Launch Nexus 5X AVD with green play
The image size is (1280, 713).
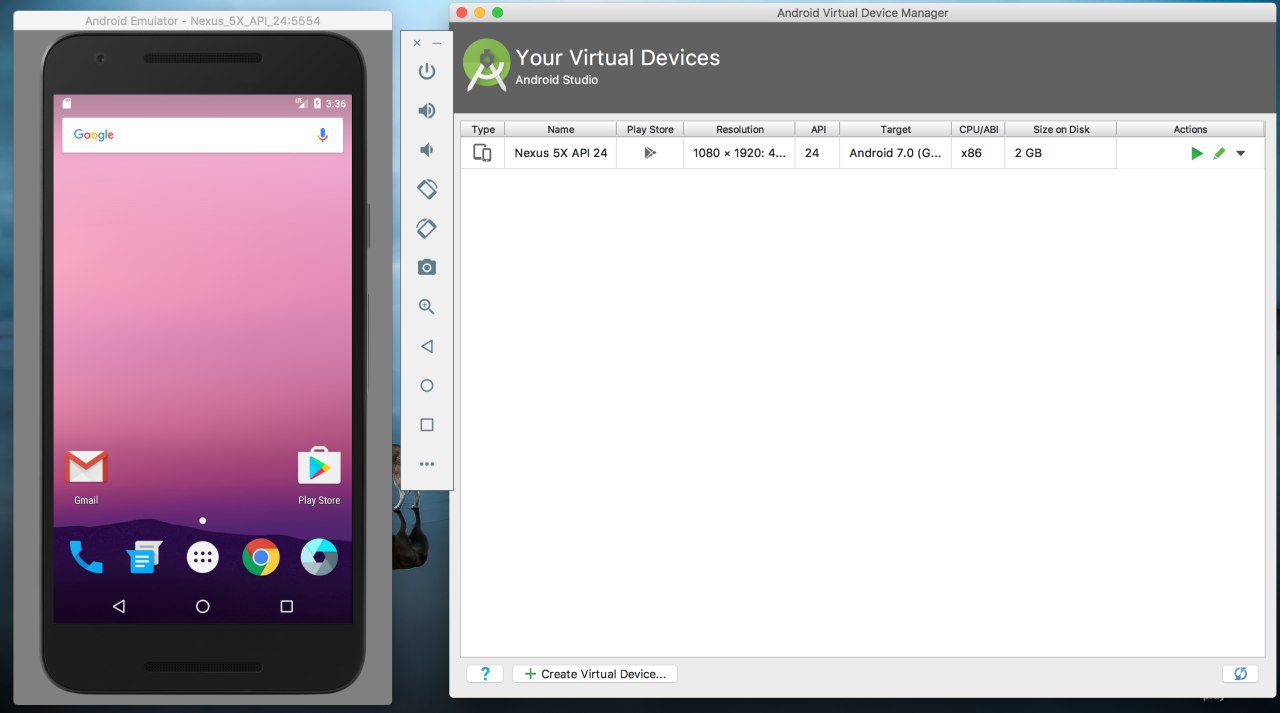1196,153
